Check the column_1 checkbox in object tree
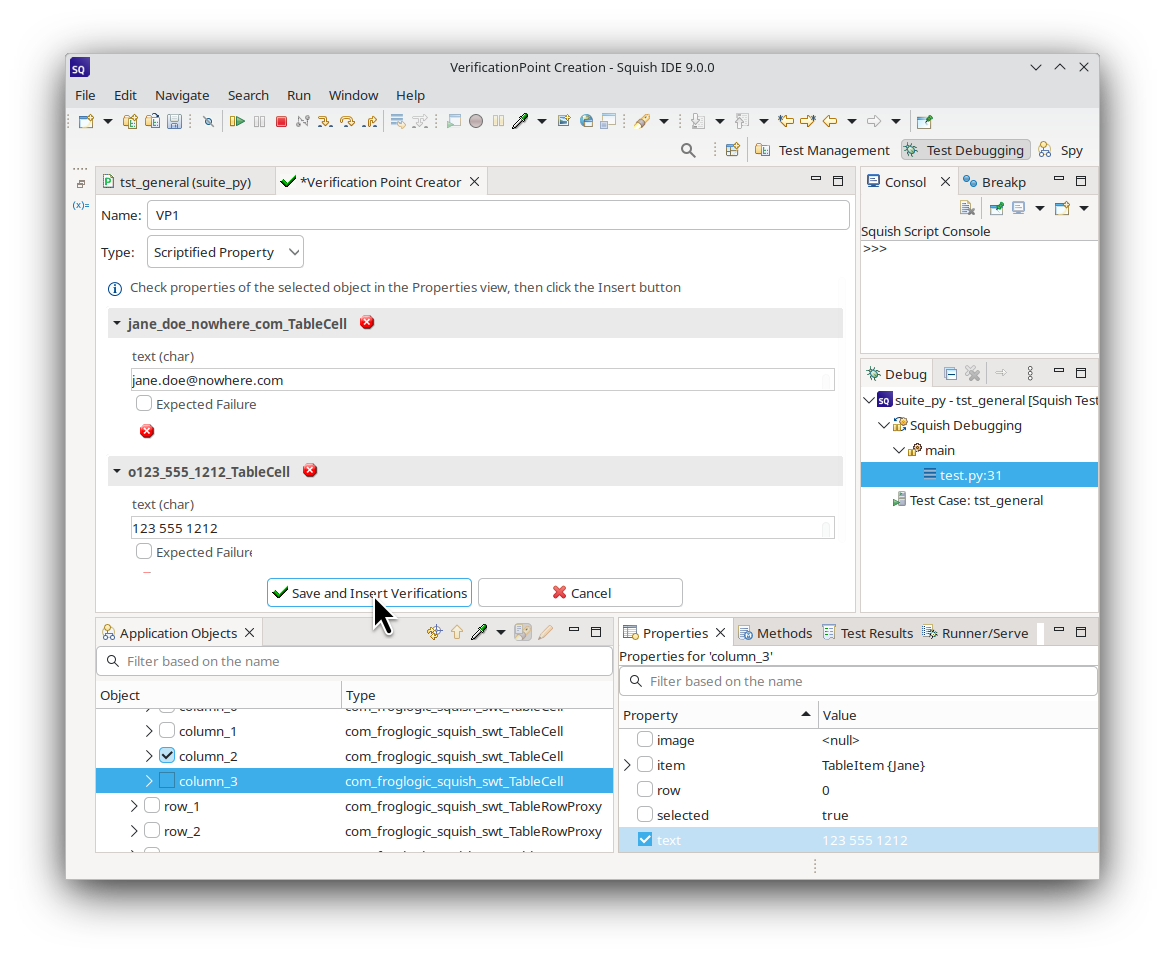The image size is (1166, 958). click(x=167, y=731)
